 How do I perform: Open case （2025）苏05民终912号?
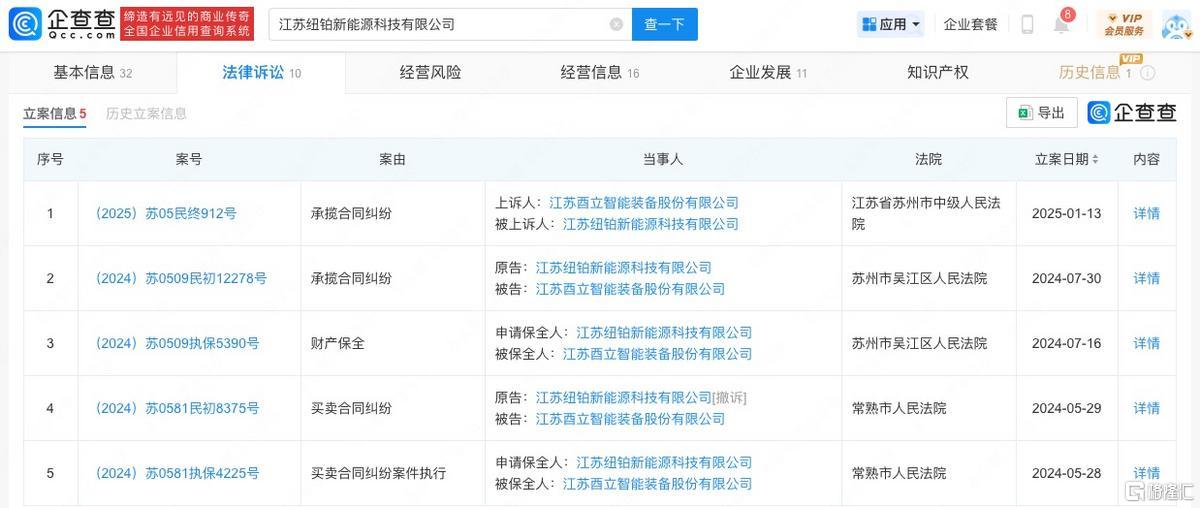(164, 213)
